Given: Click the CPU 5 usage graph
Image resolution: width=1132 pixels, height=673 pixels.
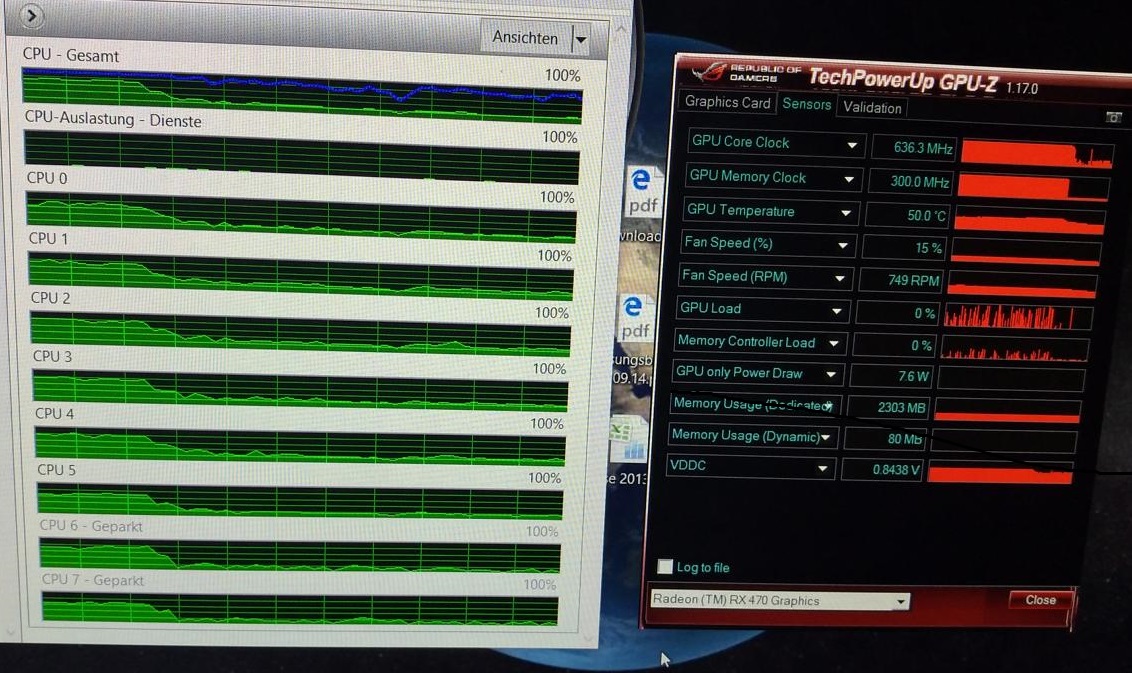Looking at the screenshot, I should coord(300,501).
